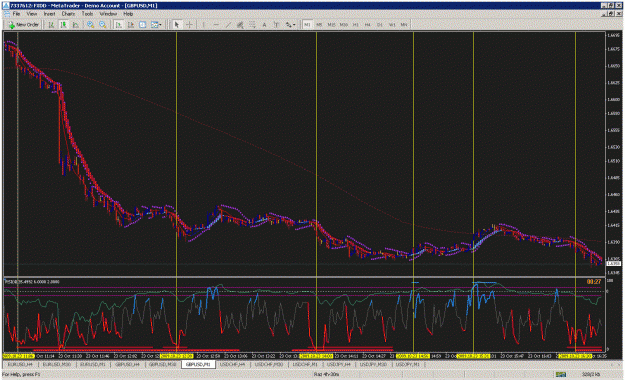Zoom in on the chart

point(90,25)
